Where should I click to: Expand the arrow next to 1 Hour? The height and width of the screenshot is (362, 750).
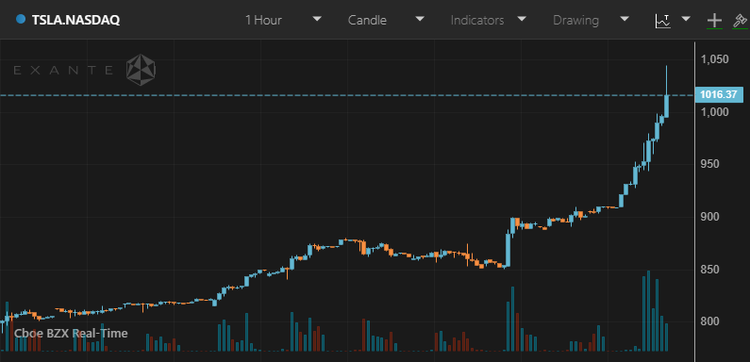[317, 19]
